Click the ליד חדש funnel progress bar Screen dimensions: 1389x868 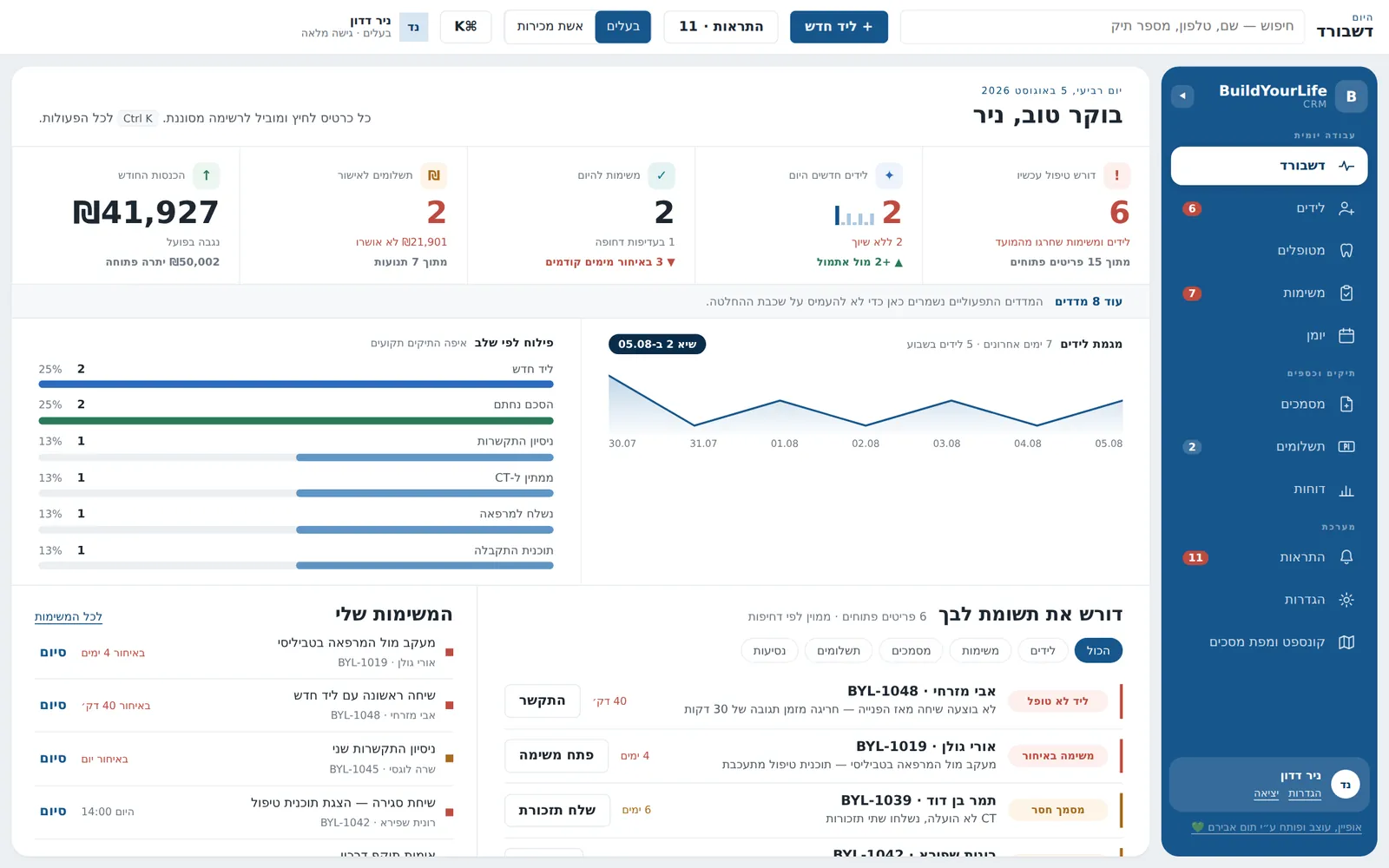[296, 384]
